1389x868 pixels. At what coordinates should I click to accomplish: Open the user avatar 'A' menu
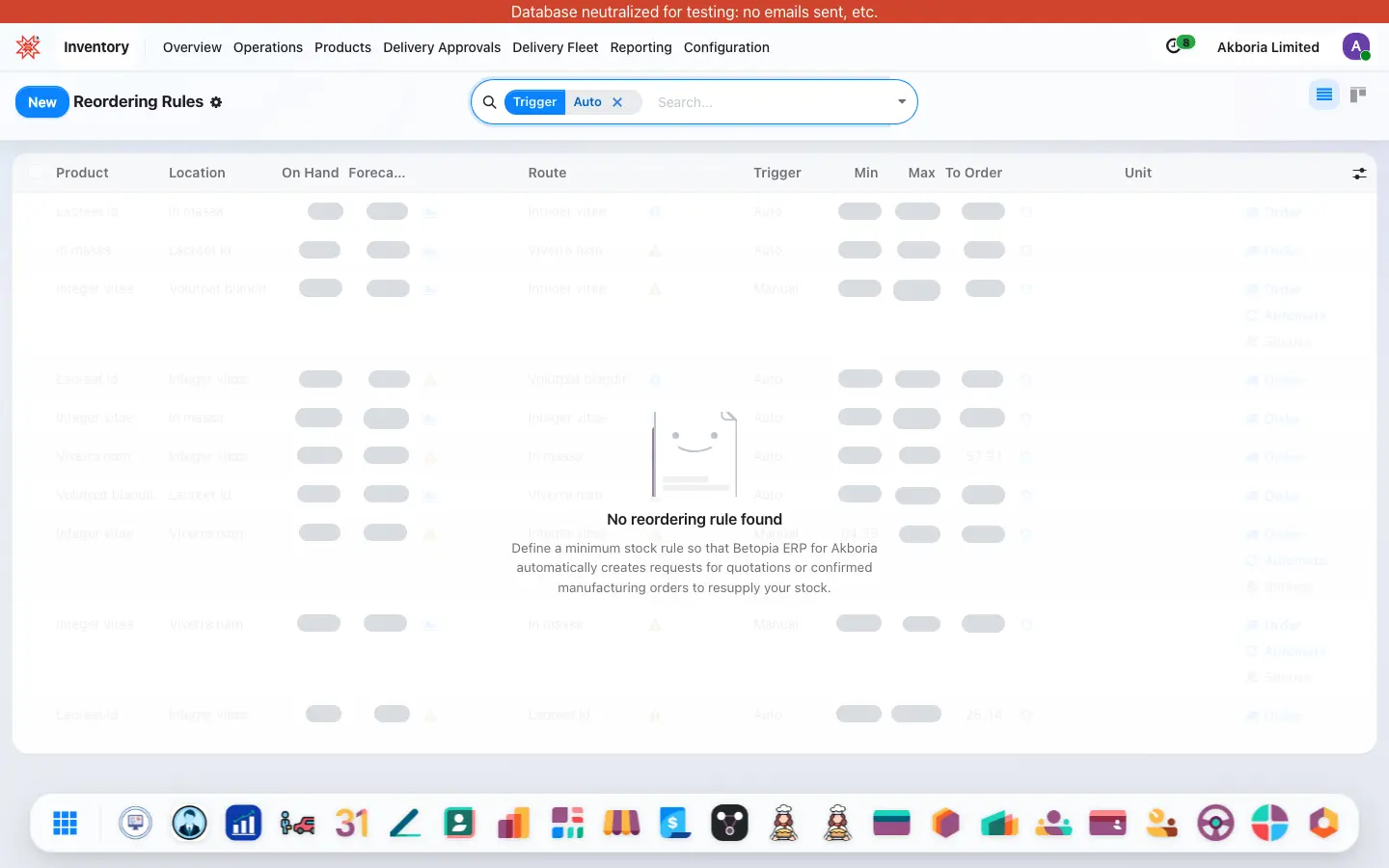tap(1356, 46)
